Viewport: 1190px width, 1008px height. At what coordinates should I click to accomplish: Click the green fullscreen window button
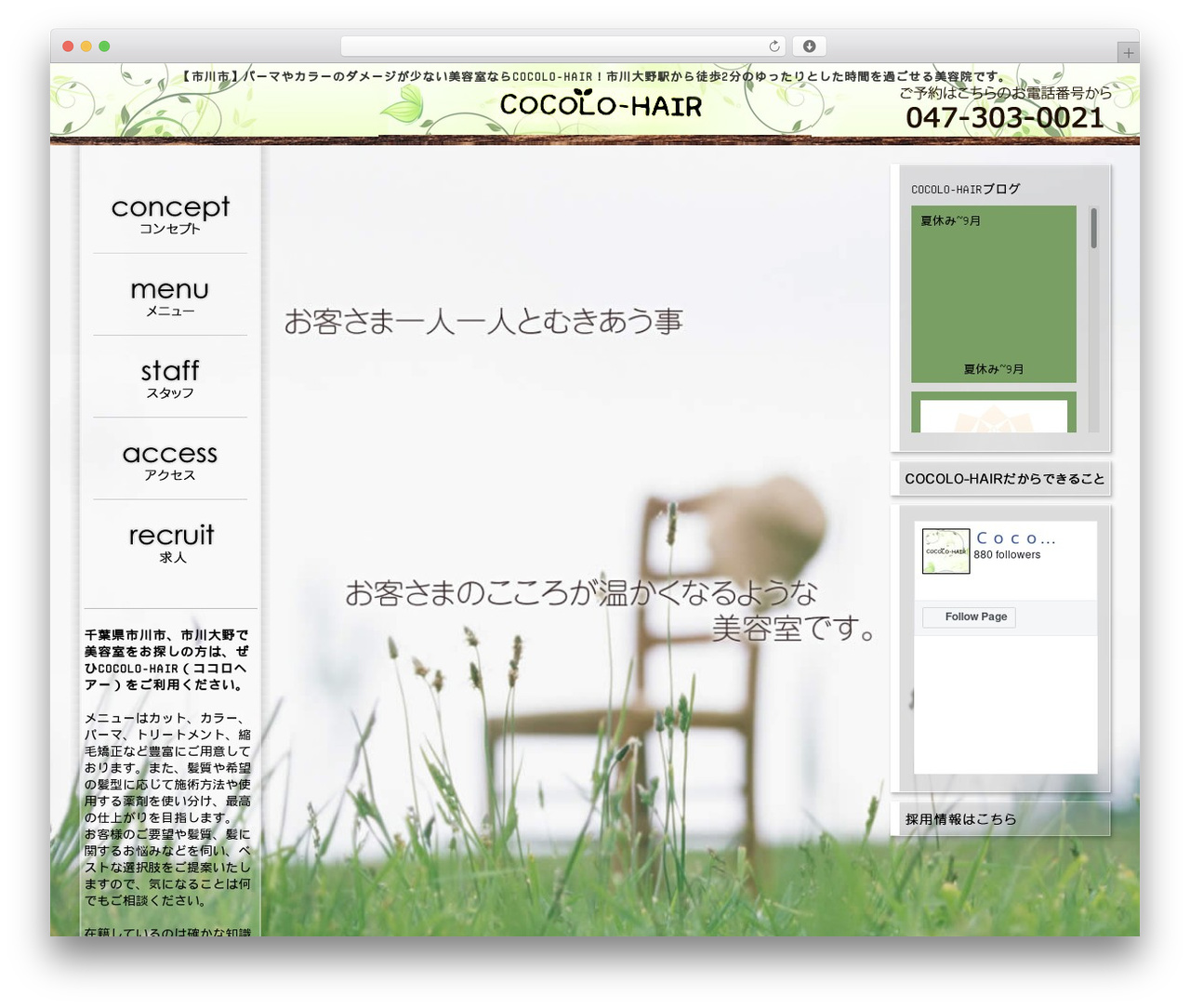point(104,46)
